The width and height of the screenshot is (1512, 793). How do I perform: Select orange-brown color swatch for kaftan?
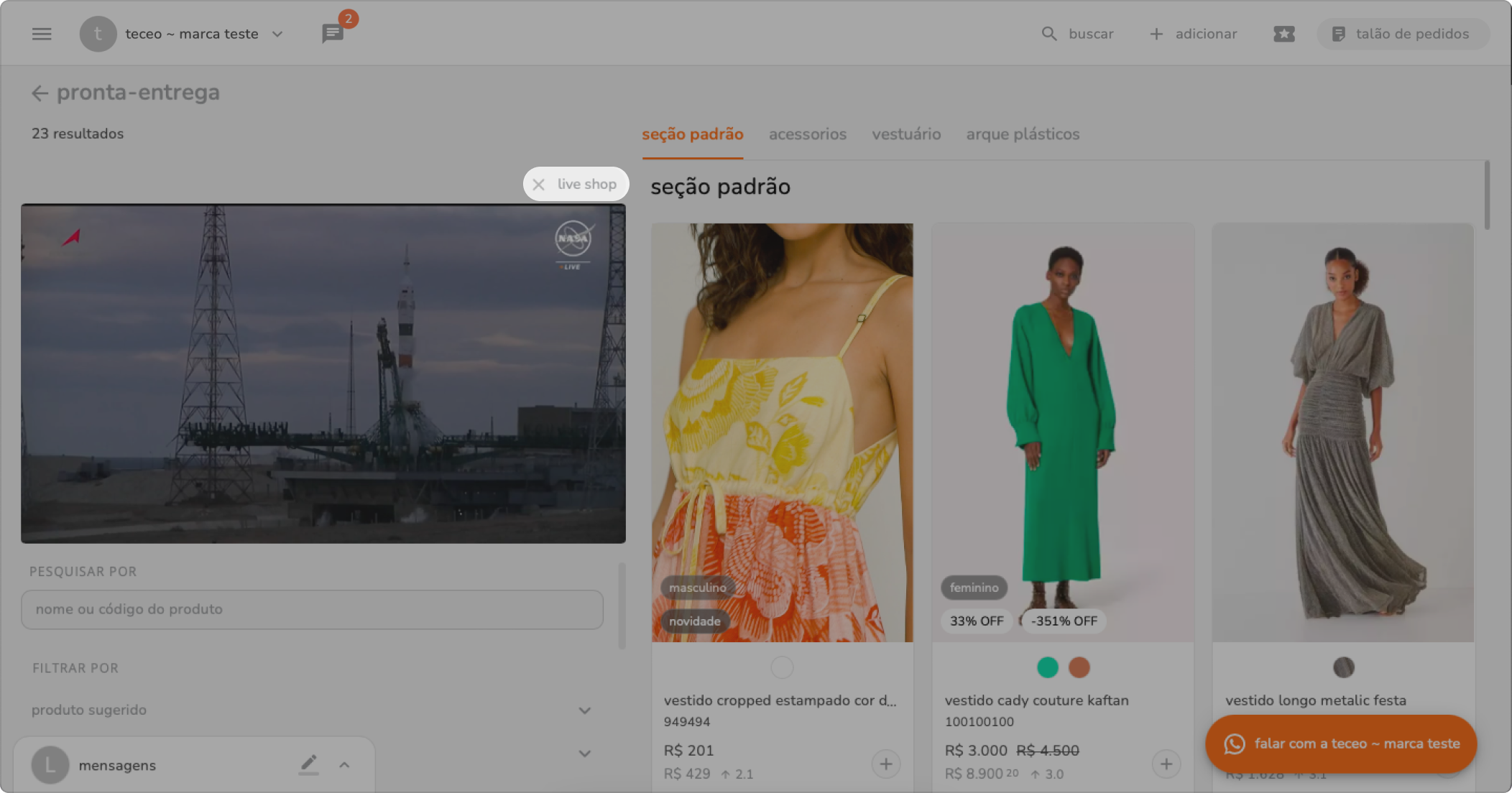[x=1079, y=667]
